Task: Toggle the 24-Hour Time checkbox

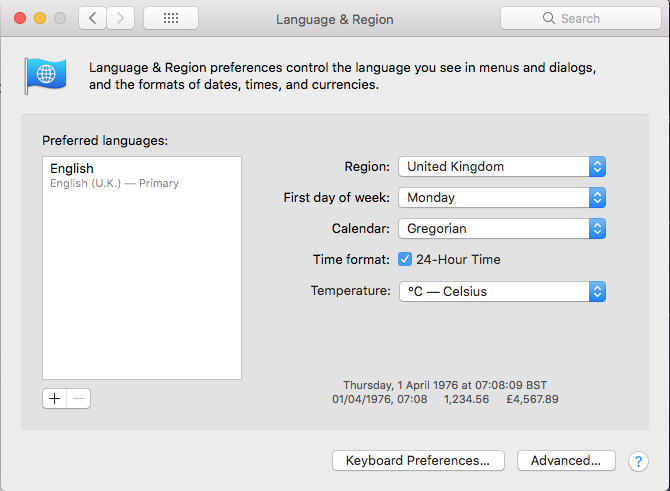Action: tap(405, 259)
